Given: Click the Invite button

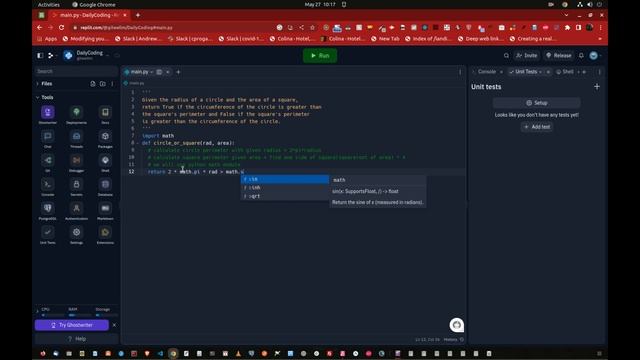Looking at the screenshot, I should pyautogui.click(x=527, y=56).
